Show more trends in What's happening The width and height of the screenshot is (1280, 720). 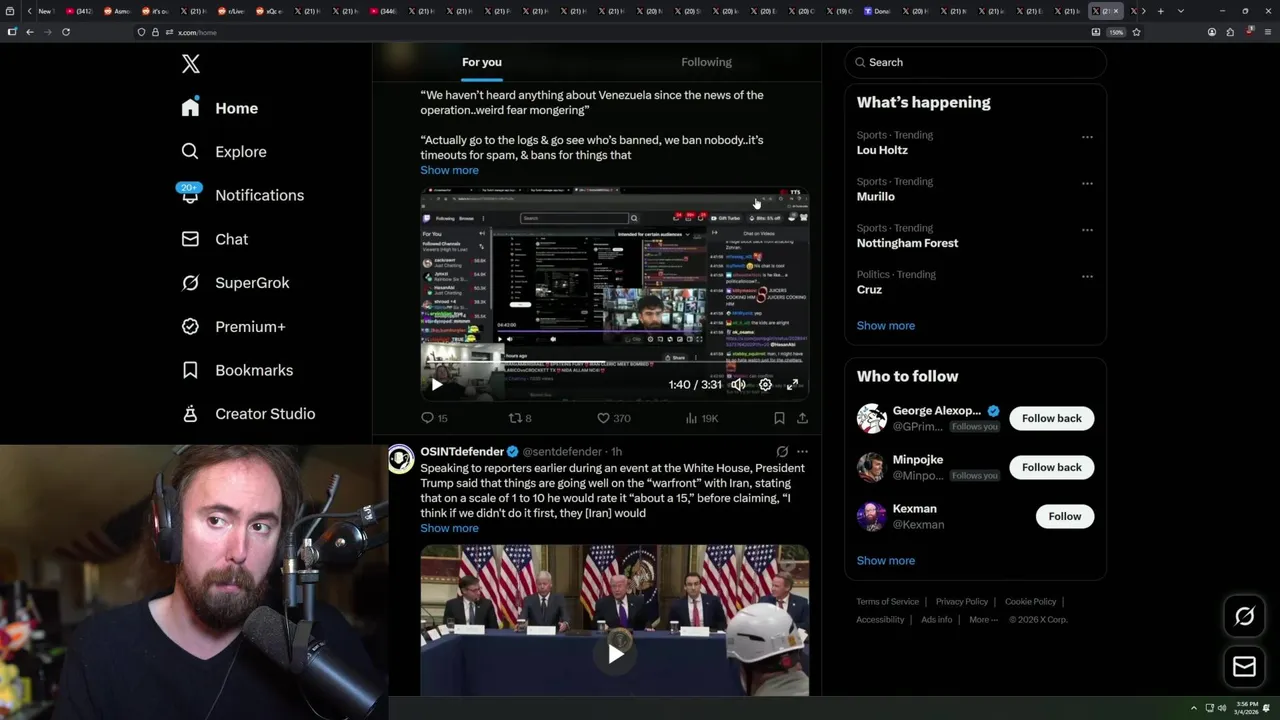point(885,326)
